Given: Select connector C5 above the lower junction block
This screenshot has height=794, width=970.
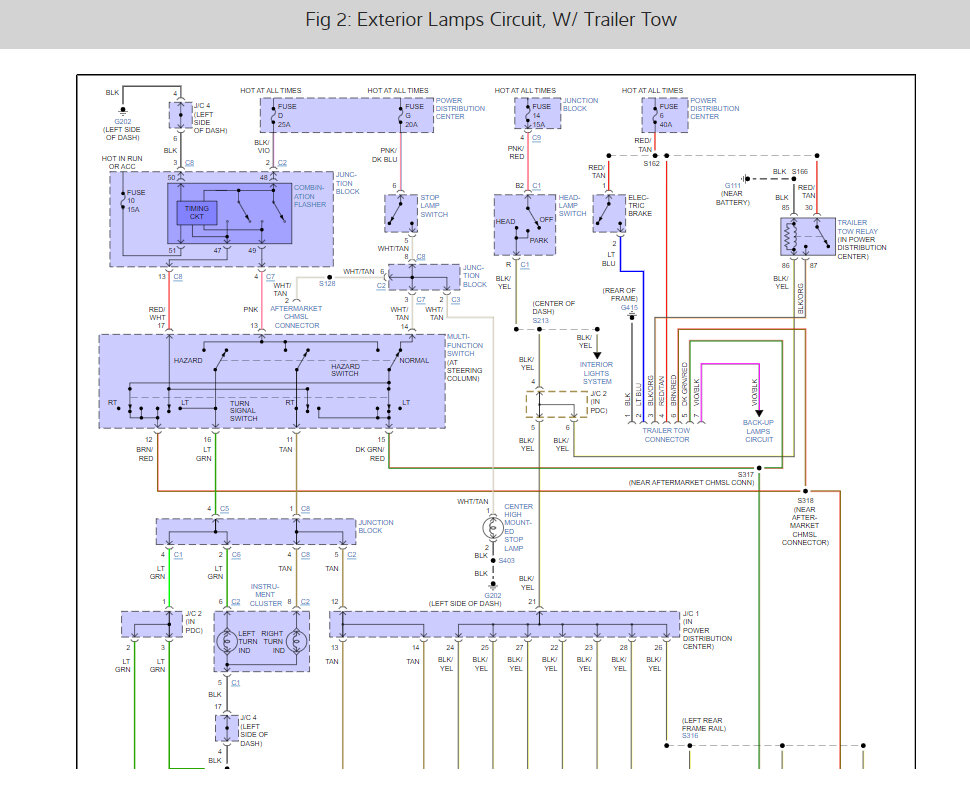Looking at the screenshot, I should click(x=225, y=509).
